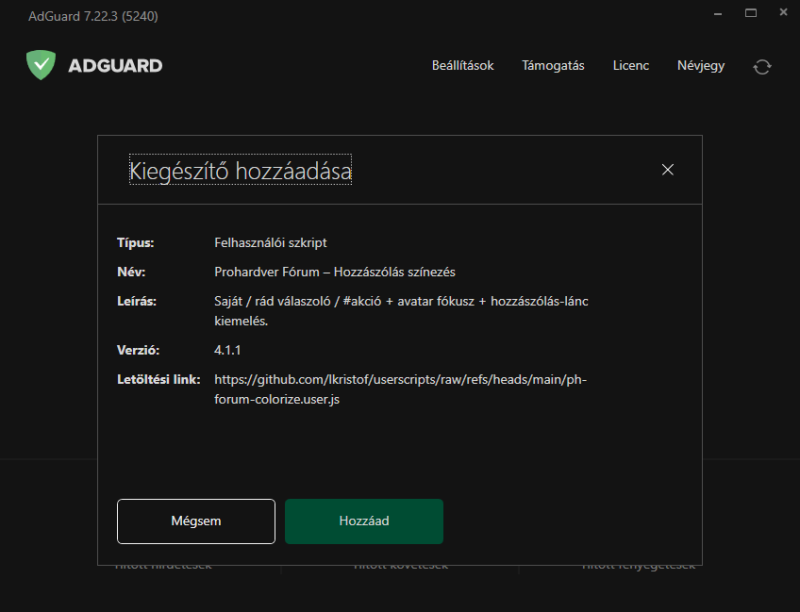Click the Letöltési link: label
This screenshot has width=800, height=612.
pos(159,379)
